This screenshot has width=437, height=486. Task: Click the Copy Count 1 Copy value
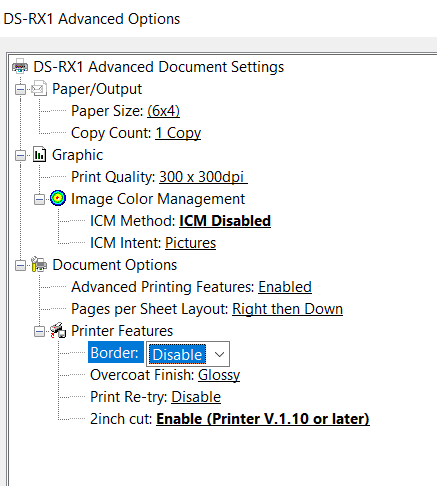178,133
